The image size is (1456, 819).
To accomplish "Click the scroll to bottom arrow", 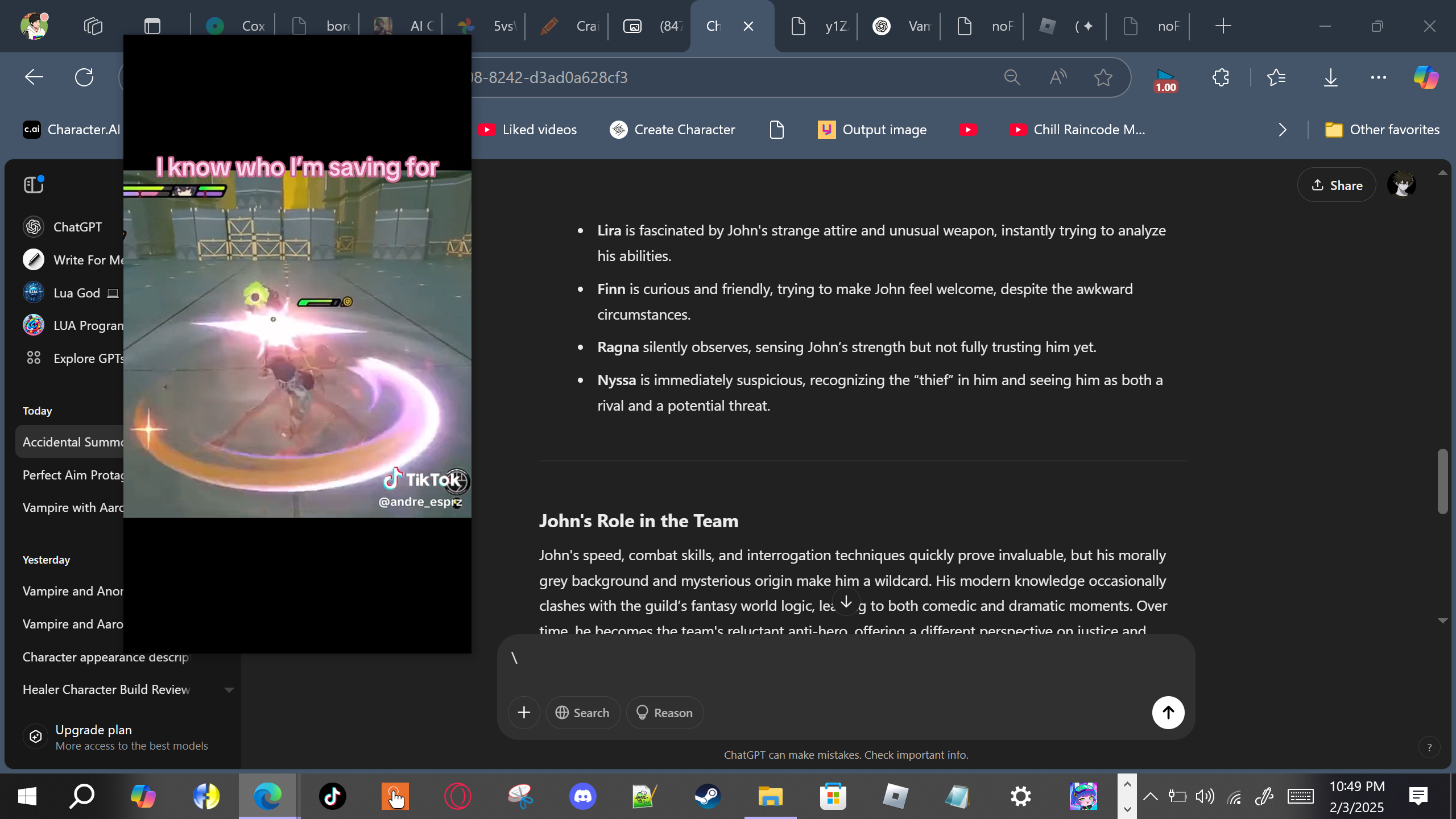I will [846, 602].
